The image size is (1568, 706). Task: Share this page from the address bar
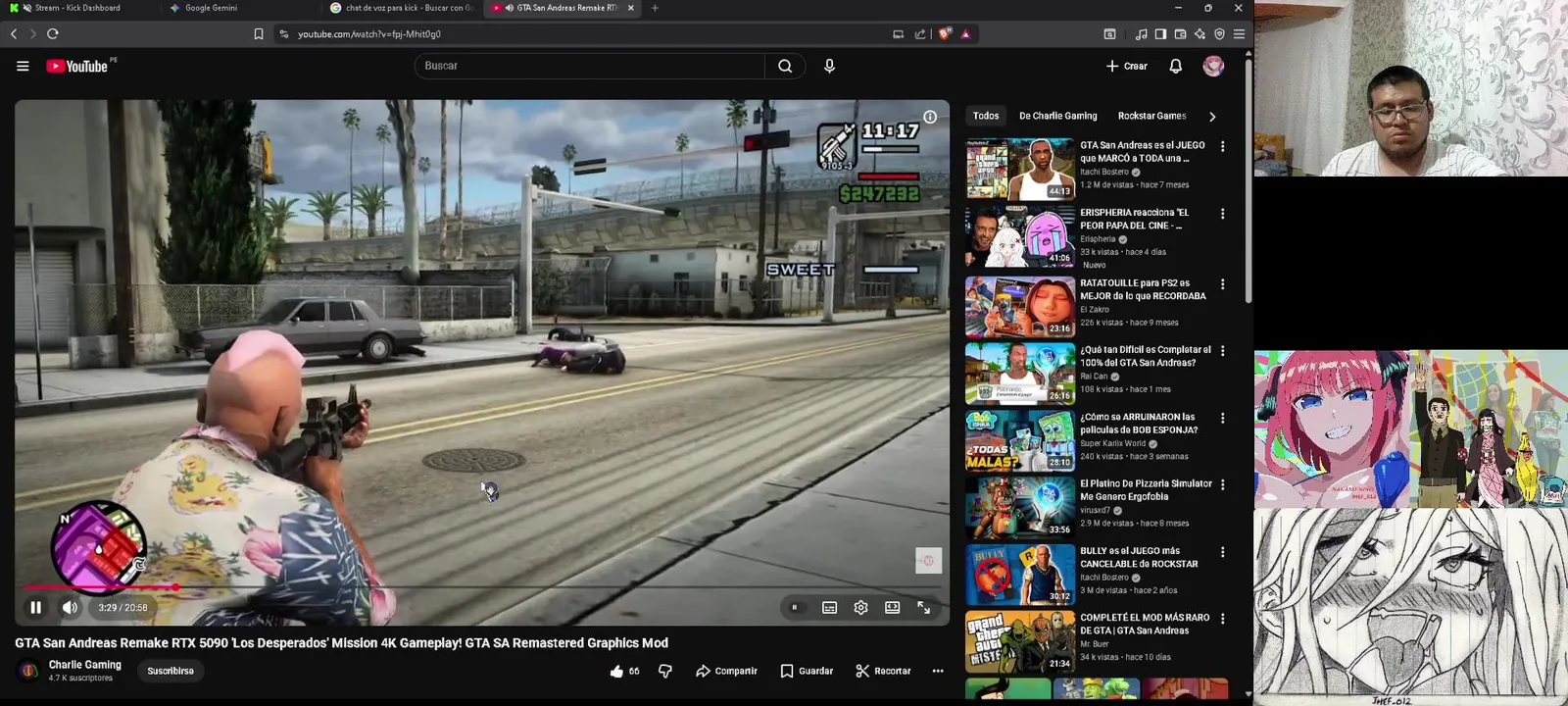(x=920, y=33)
